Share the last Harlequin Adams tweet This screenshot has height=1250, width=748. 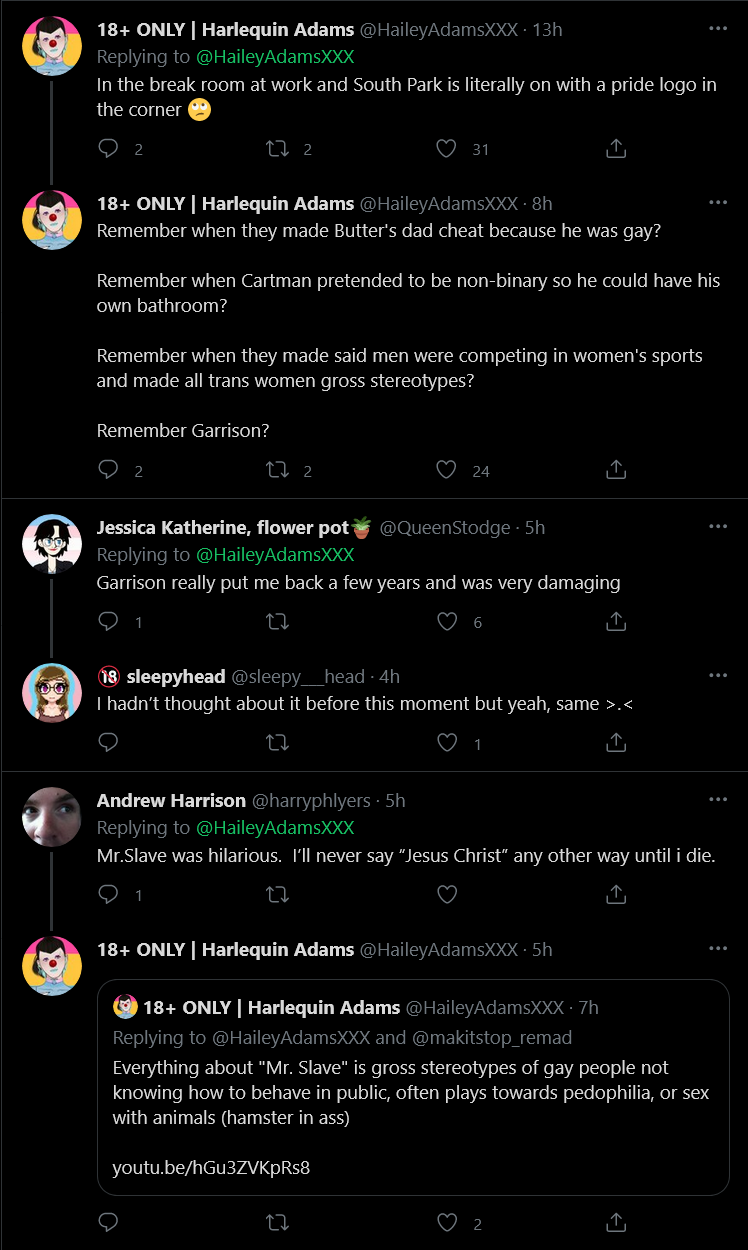coord(616,1223)
